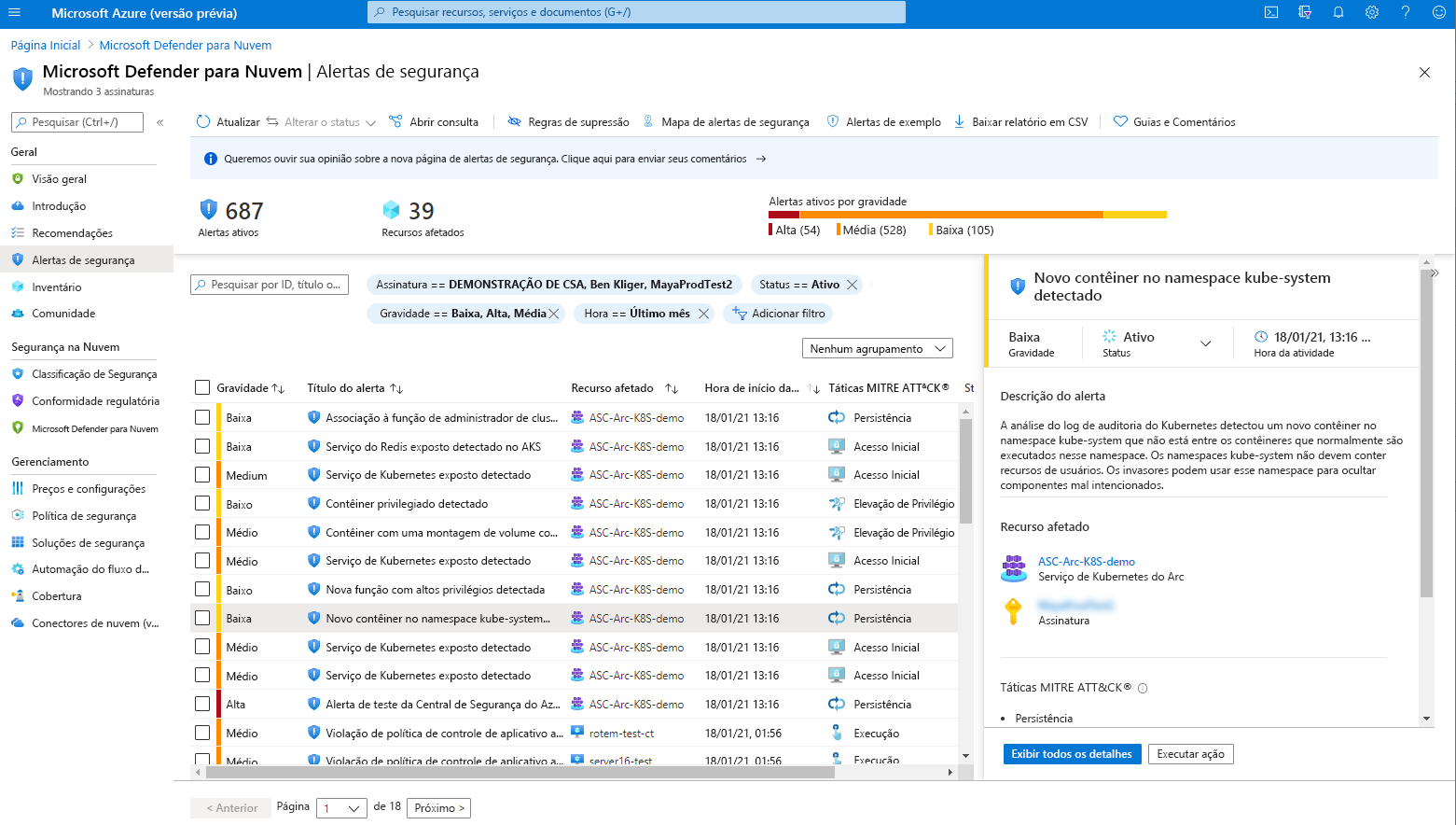Remove the Gravidade filter chip
The width and height of the screenshot is (1456, 825).
coord(554,314)
